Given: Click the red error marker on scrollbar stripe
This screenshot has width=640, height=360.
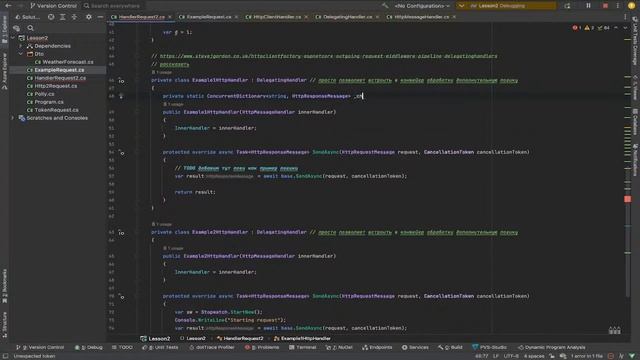Looking at the screenshot, I should (627, 199).
